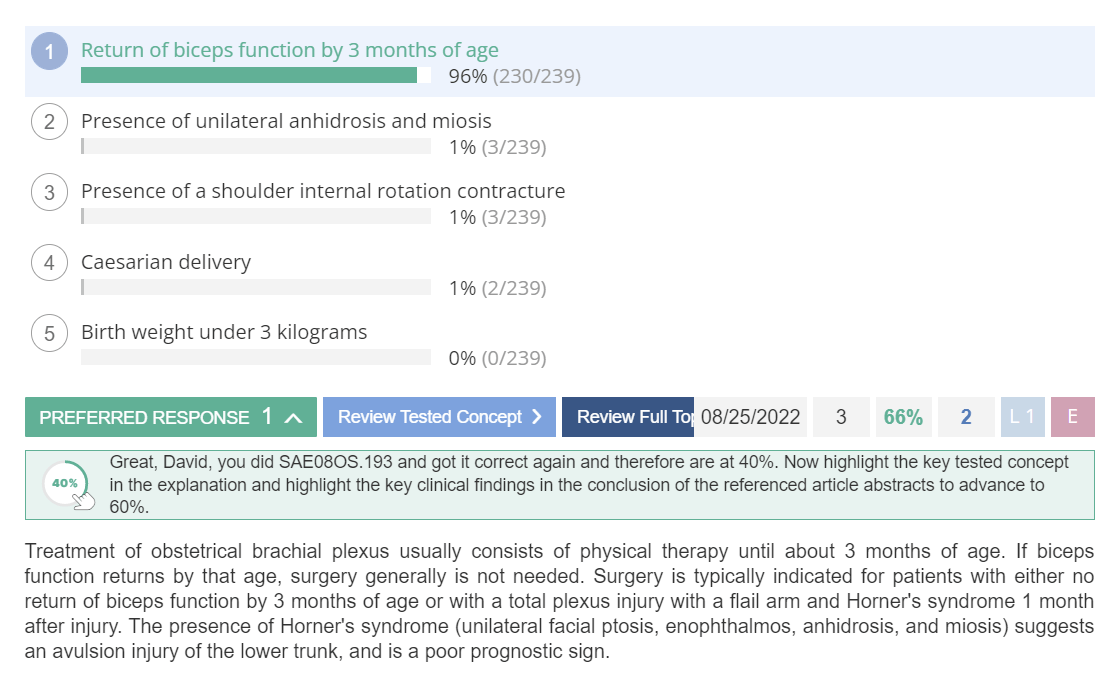Click the blue number 2 badge
Image resolution: width=1107 pixels, height=682 pixels.
[x=966, y=417]
